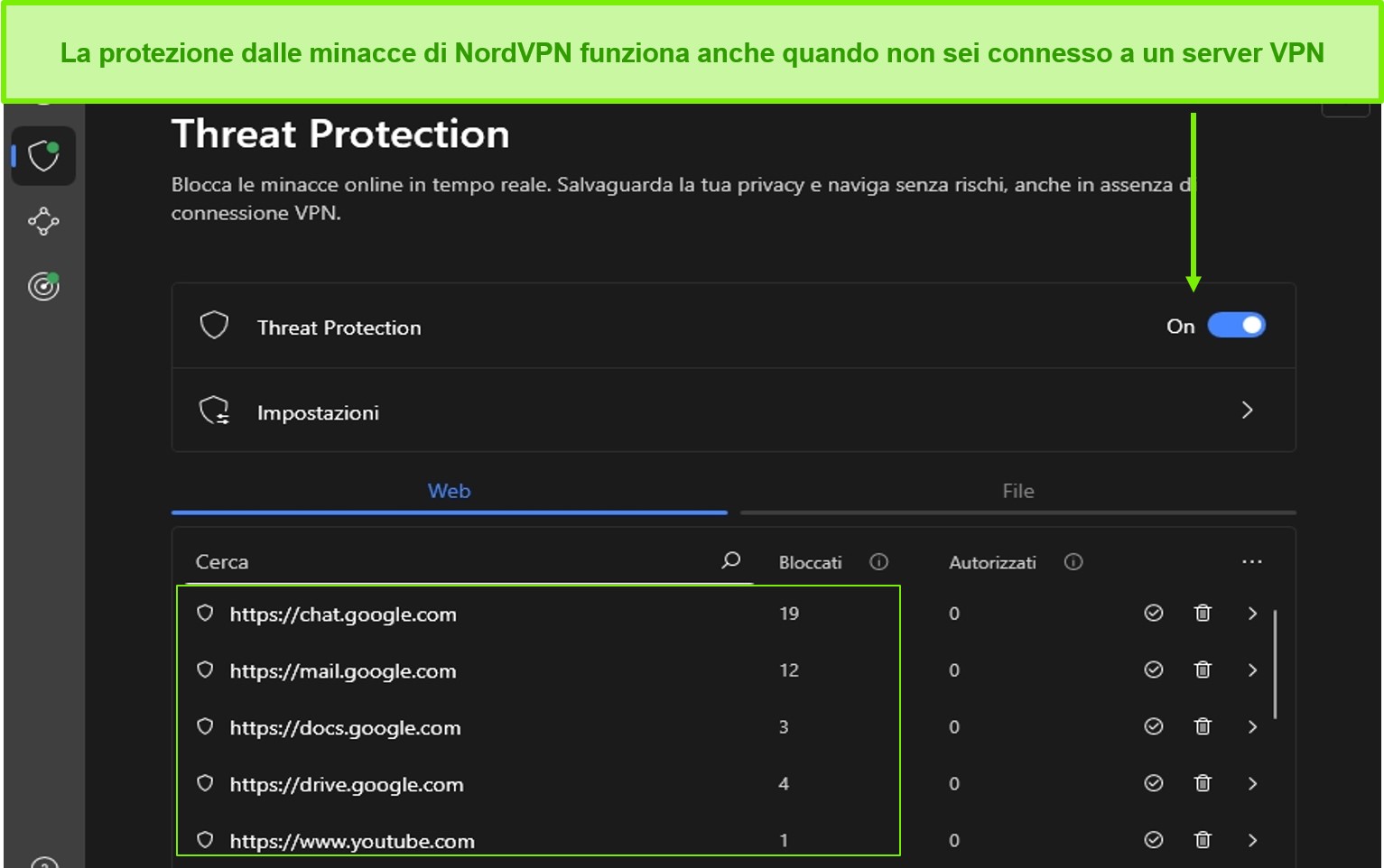Open the info tooltip next to Bloccati
The image size is (1384, 868).
(x=878, y=561)
